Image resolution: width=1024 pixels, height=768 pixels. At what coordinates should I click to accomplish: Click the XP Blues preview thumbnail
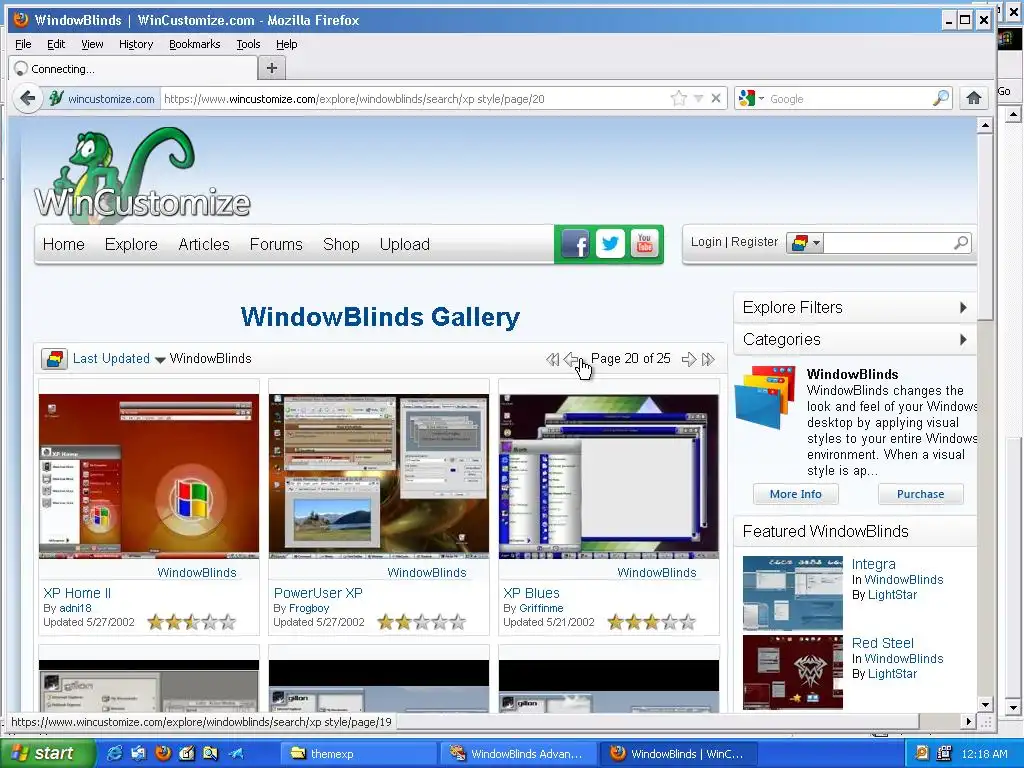tap(609, 476)
